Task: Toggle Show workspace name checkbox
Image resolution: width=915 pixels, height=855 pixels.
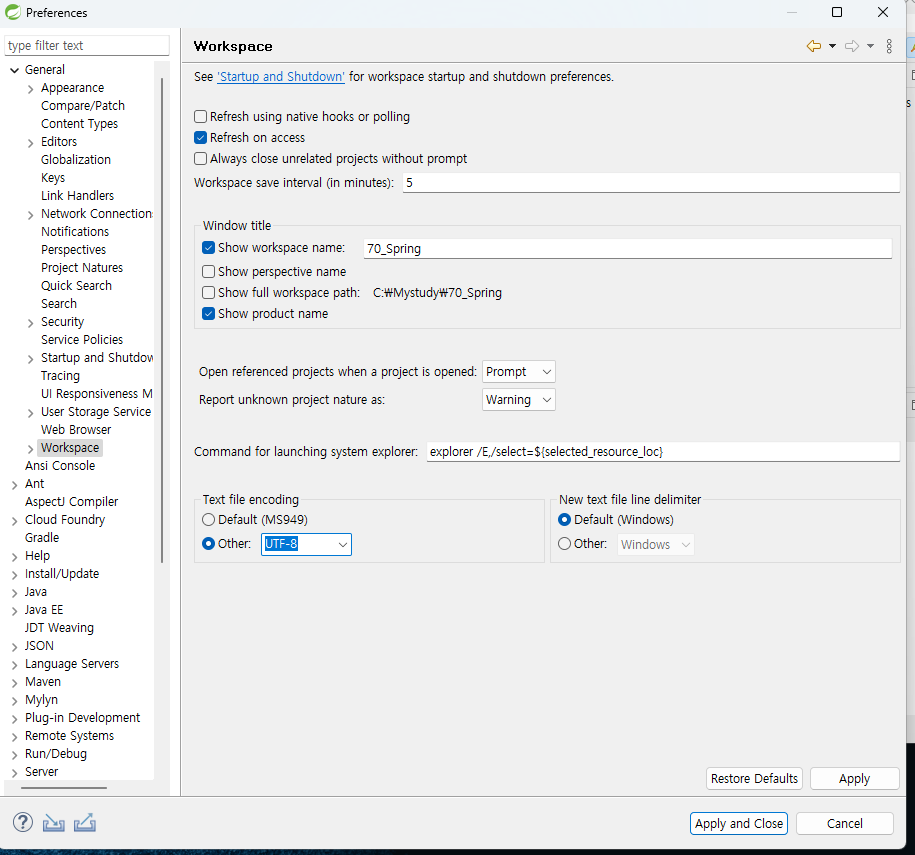Action: [x=208, y=247]
